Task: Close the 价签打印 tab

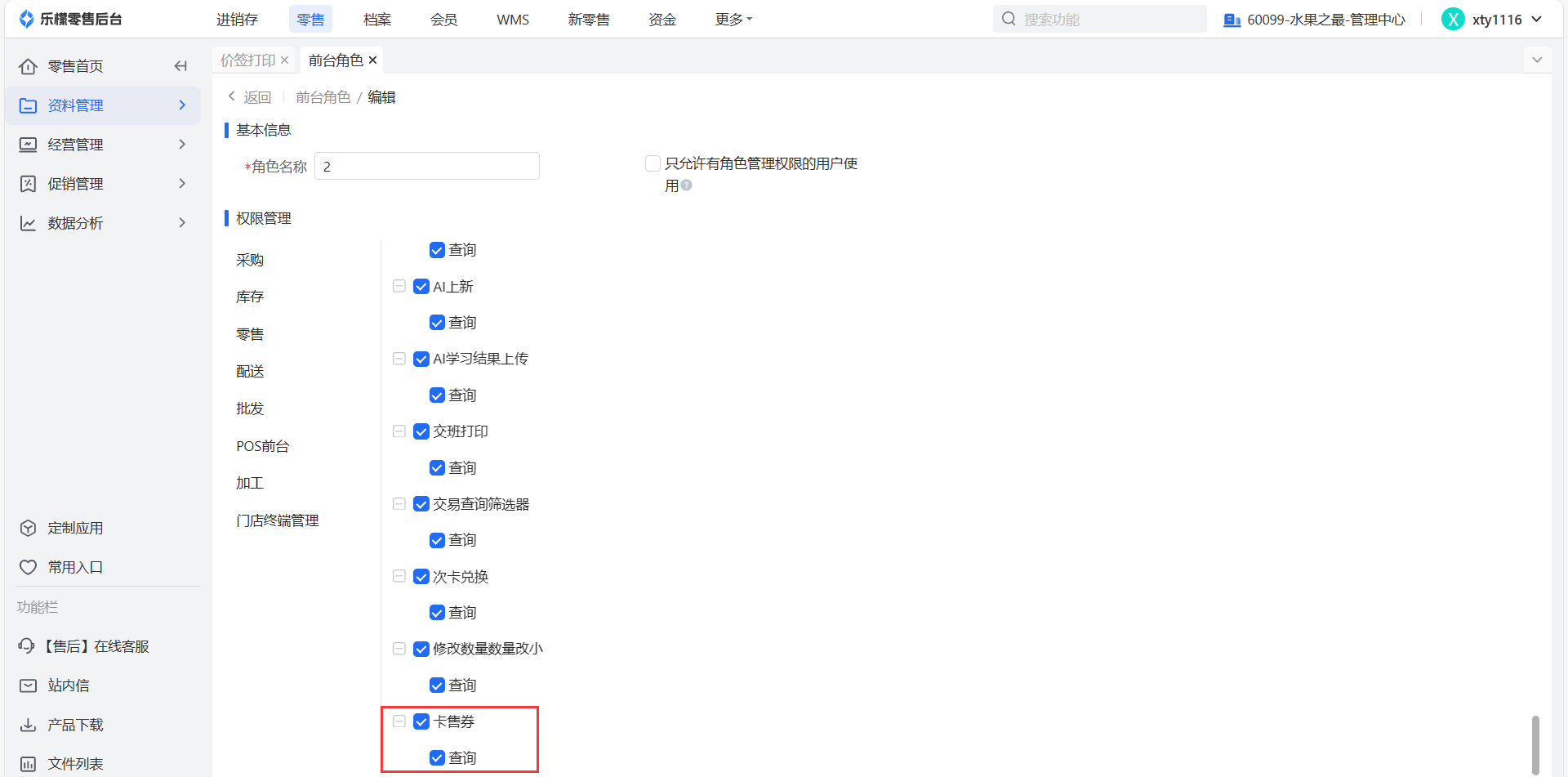Action: (284, 60)
